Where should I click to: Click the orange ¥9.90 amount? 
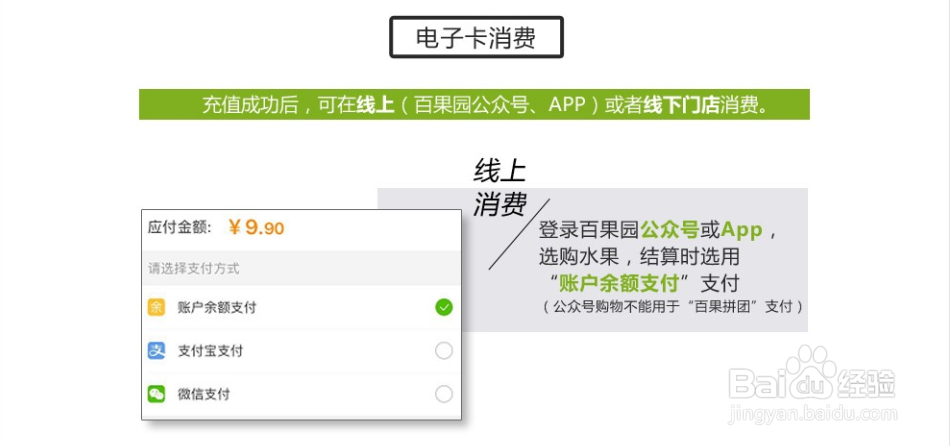tap(256, 227)
